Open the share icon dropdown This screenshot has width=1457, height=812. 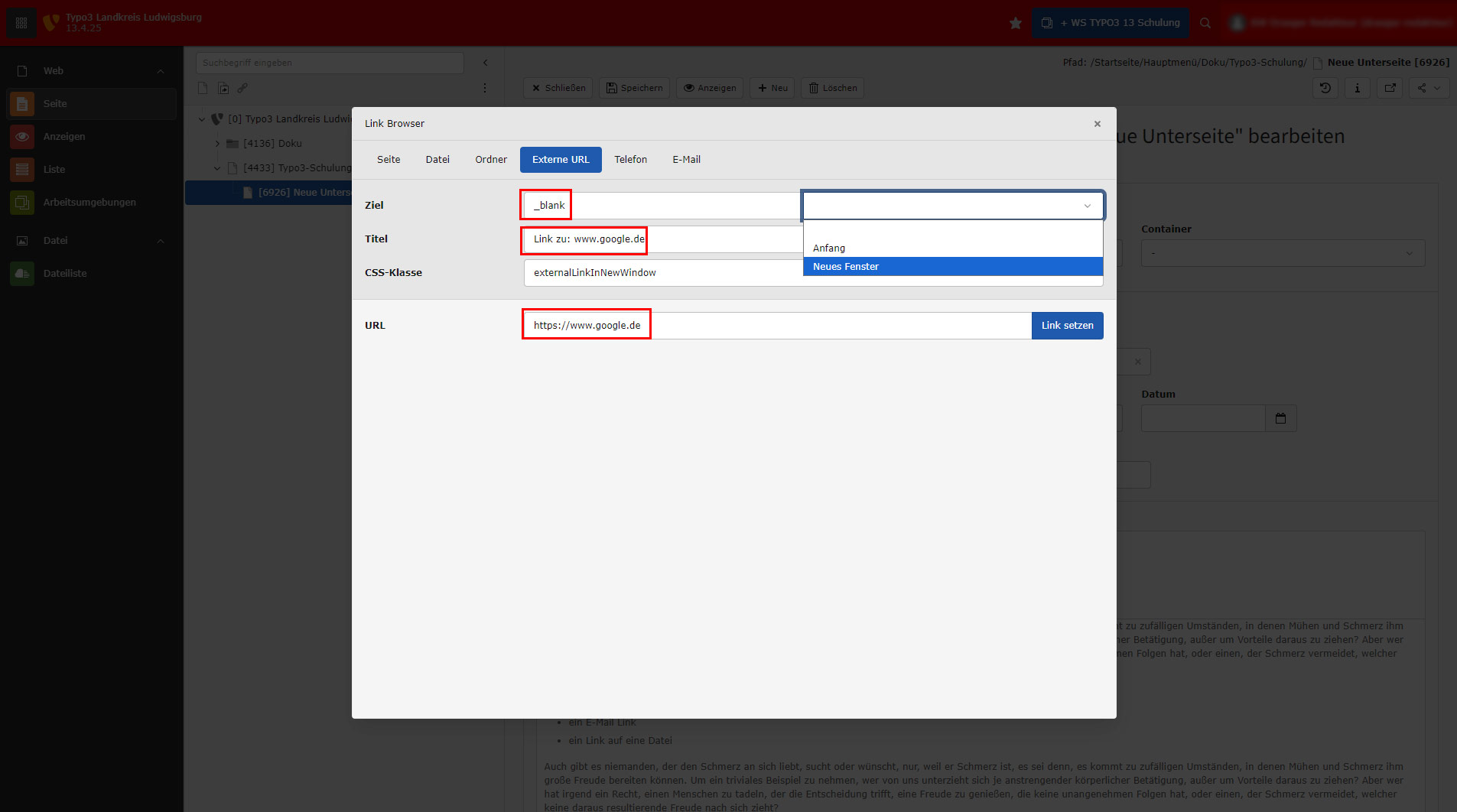[1428, 88]
